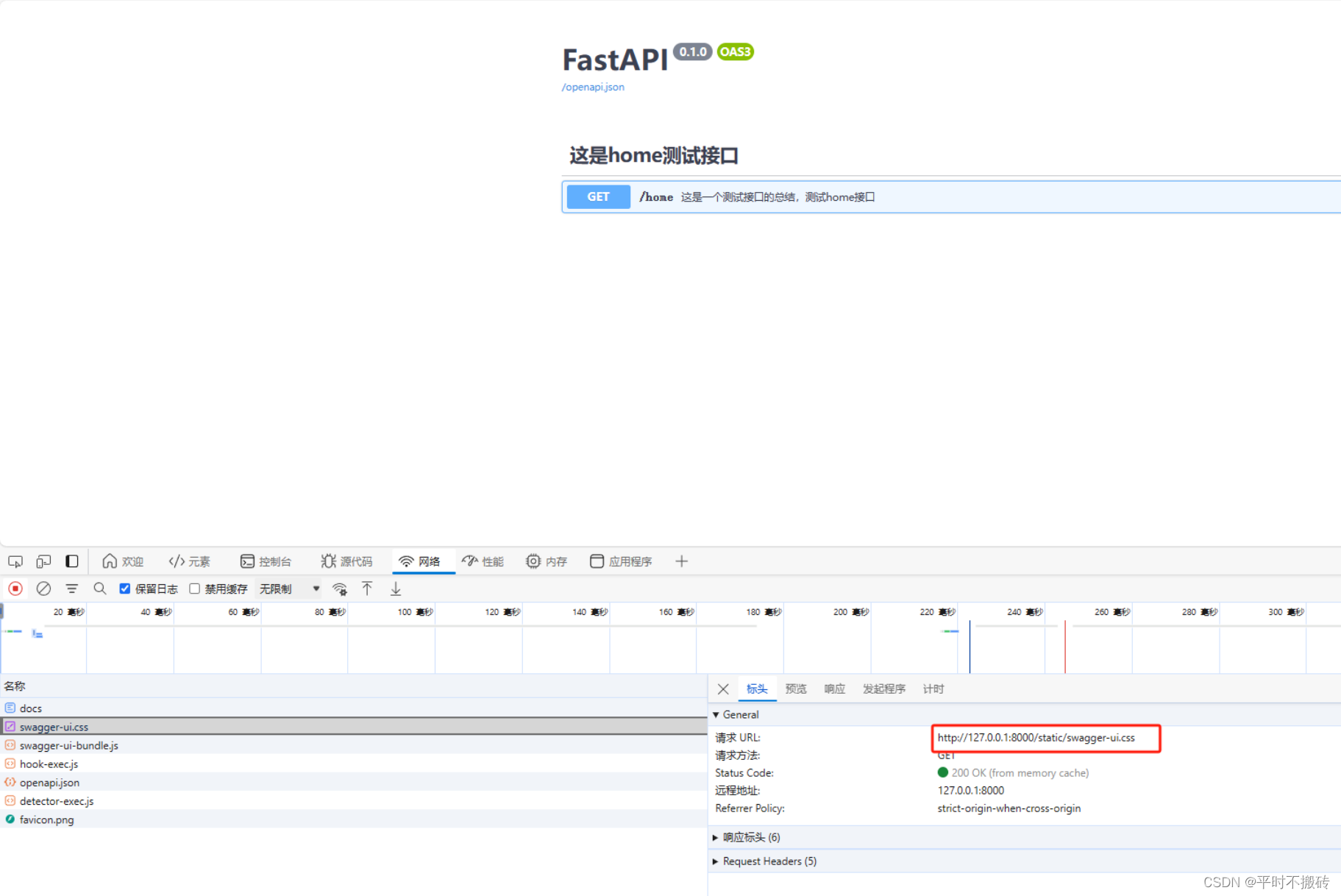Disable the 保留日志 checkbox
1341x896 pixels.
click(x=124, y=589)
